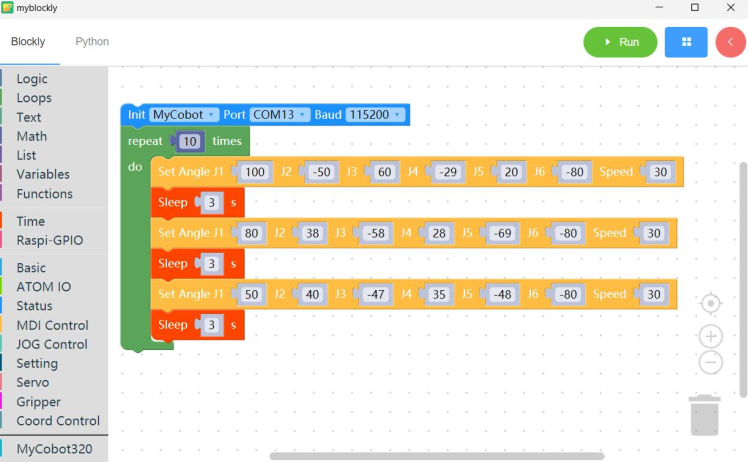Click the J2 value -50 field
Screen dimensions: 748x462
321,172
